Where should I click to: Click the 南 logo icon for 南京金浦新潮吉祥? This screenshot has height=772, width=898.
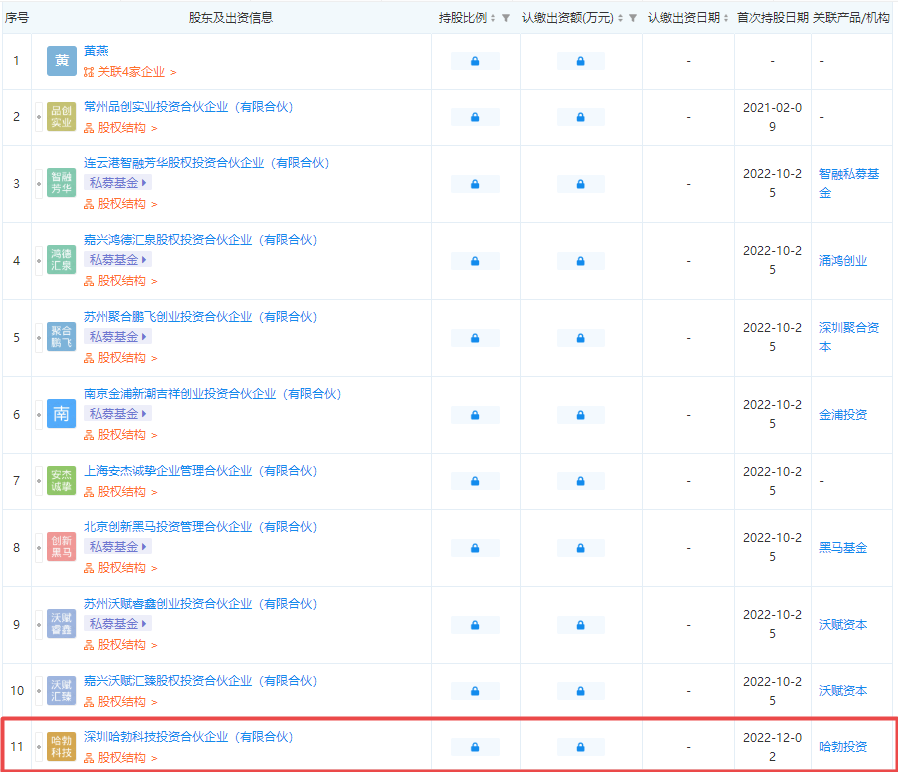point(61,414)
